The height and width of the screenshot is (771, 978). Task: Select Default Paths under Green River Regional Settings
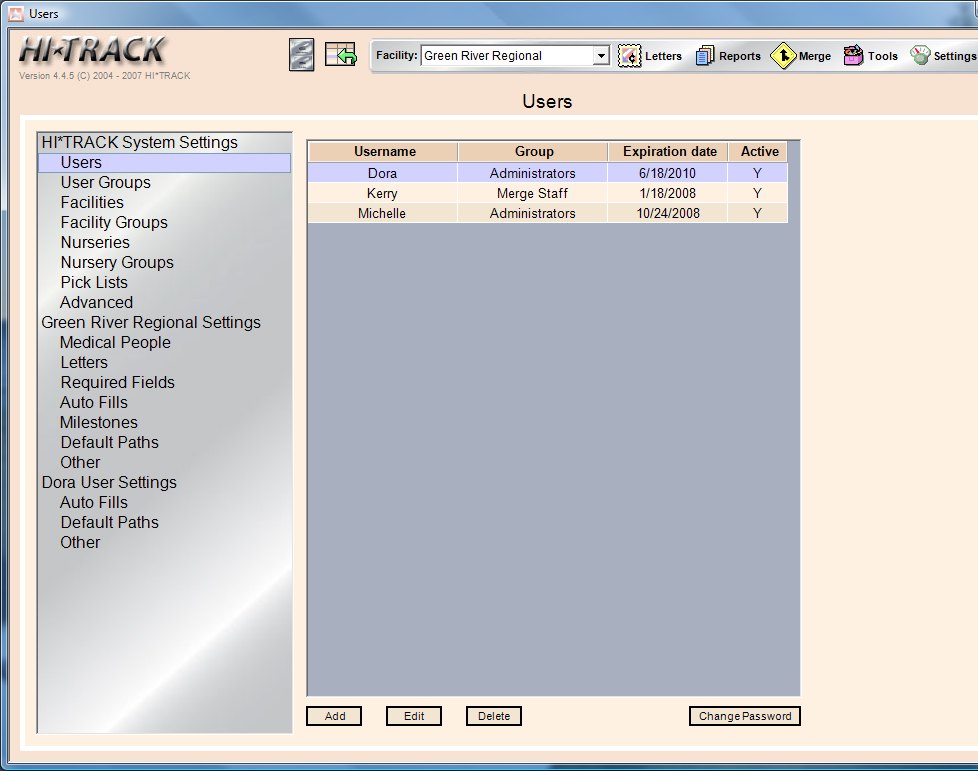110,442
